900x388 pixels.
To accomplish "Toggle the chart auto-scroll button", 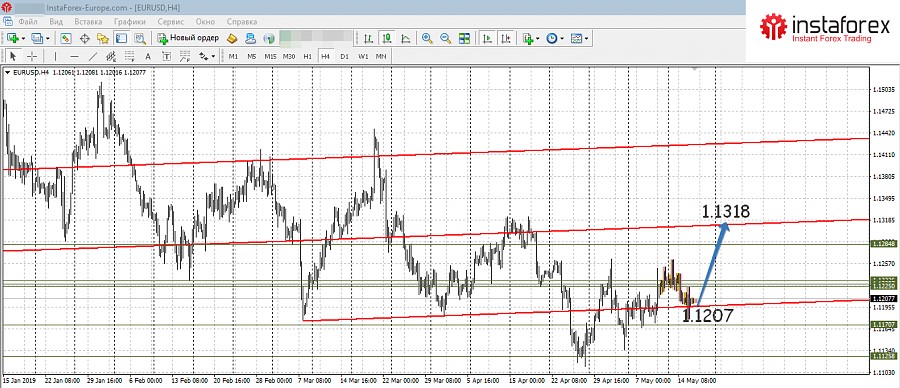I will coord(487,38).
